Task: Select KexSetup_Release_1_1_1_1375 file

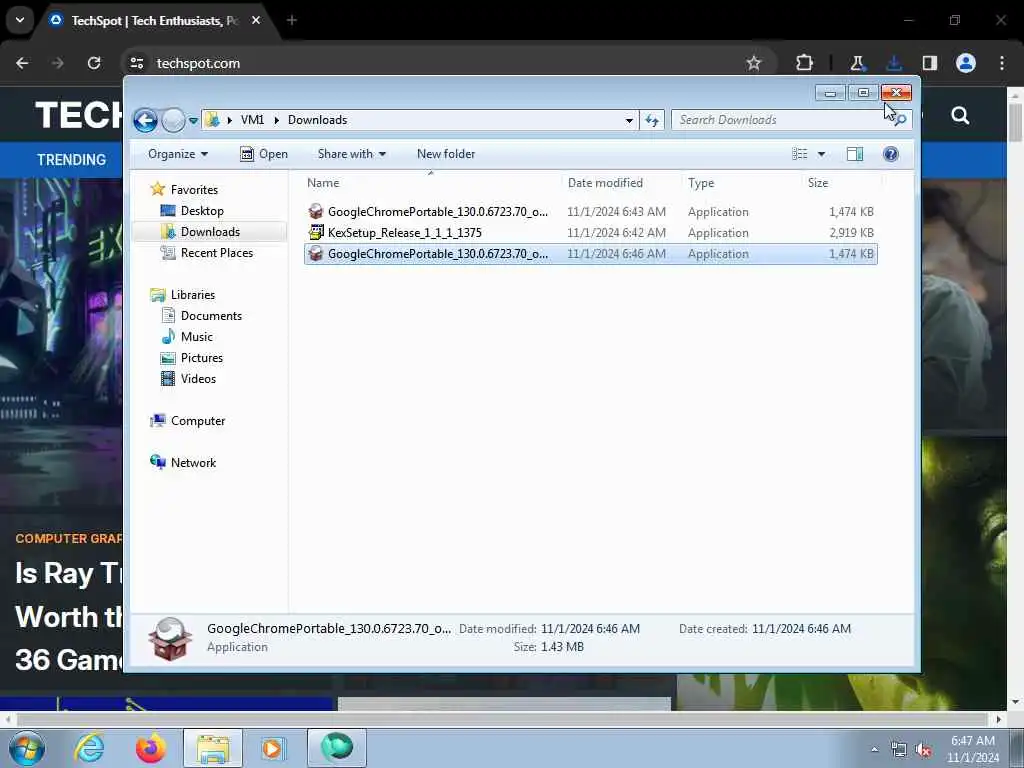Action: coord(590,232)
